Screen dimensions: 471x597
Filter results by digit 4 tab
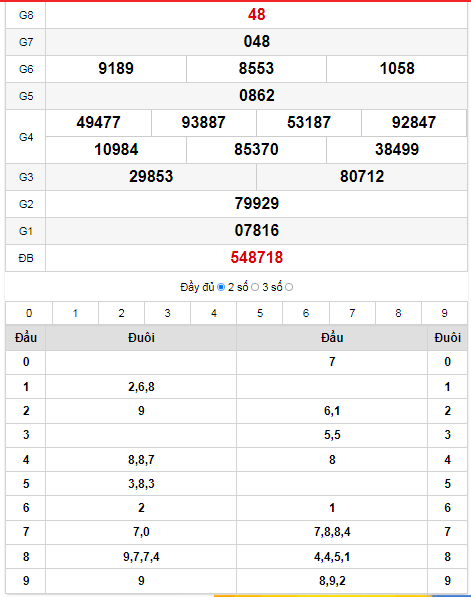[214, 313]
